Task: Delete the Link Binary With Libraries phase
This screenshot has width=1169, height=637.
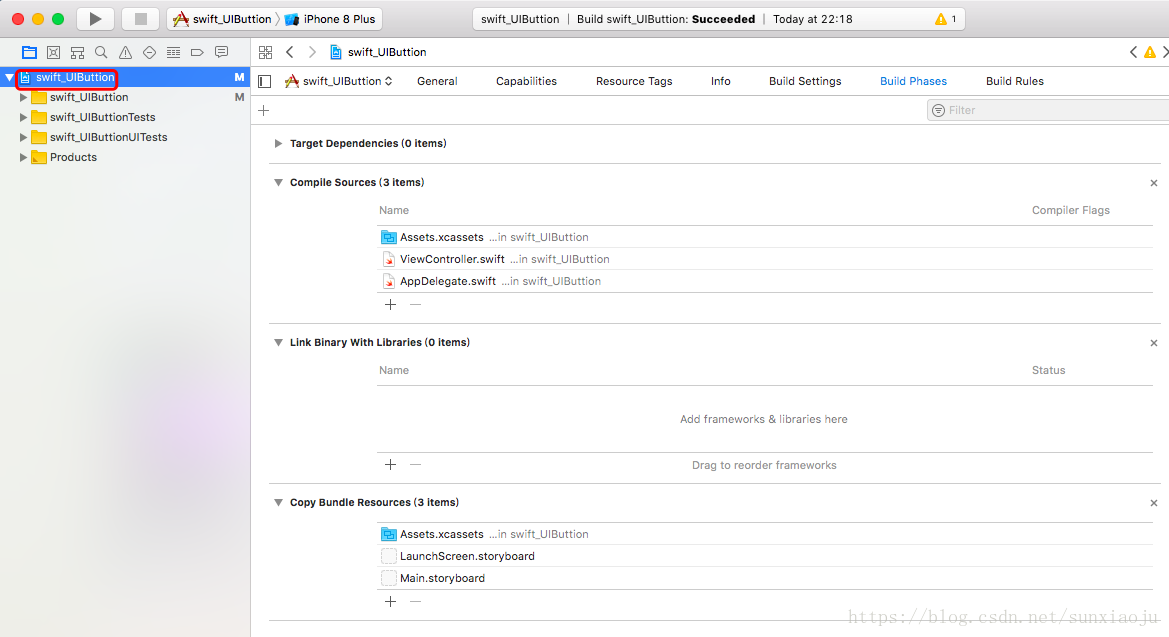Action: (1153, 343)
